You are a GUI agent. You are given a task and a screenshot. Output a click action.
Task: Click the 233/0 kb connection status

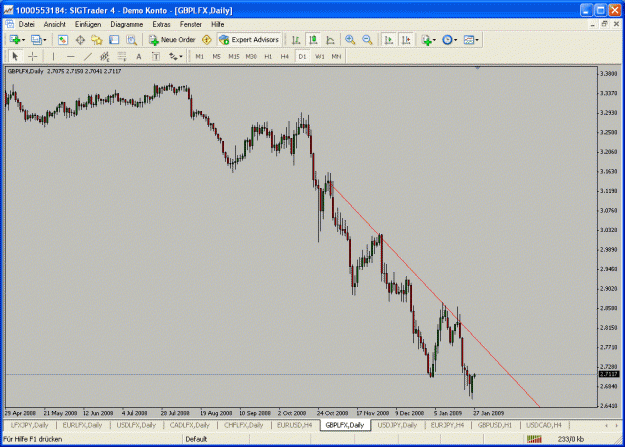(570, 439)
